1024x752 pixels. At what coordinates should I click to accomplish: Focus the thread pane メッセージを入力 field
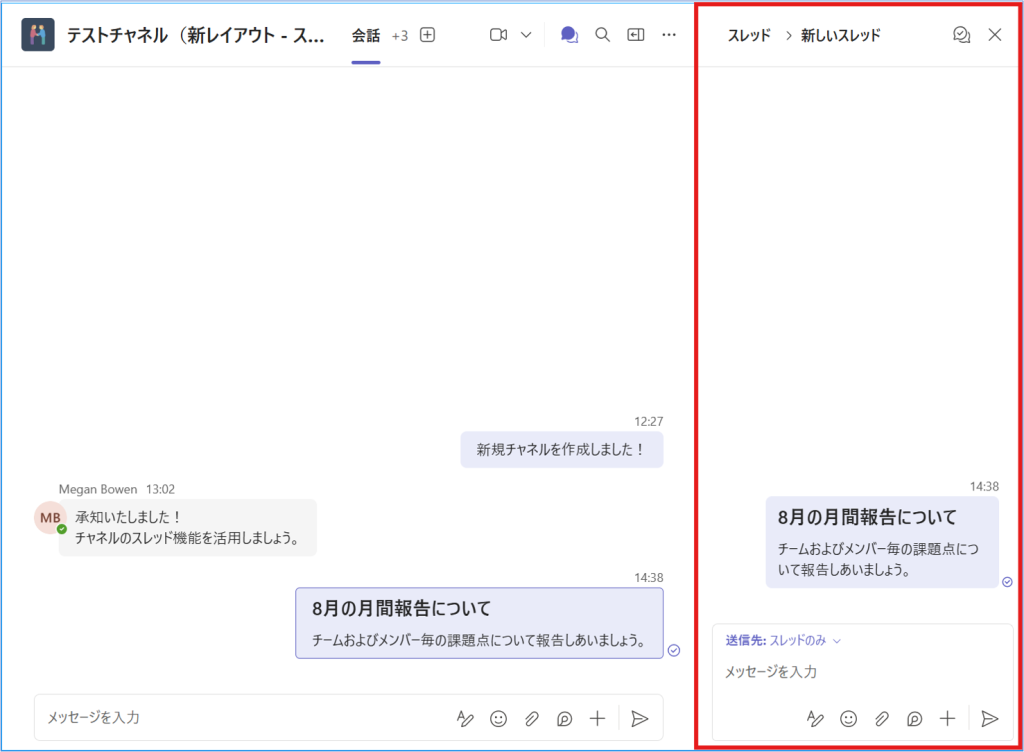click(x=862, y=672)
